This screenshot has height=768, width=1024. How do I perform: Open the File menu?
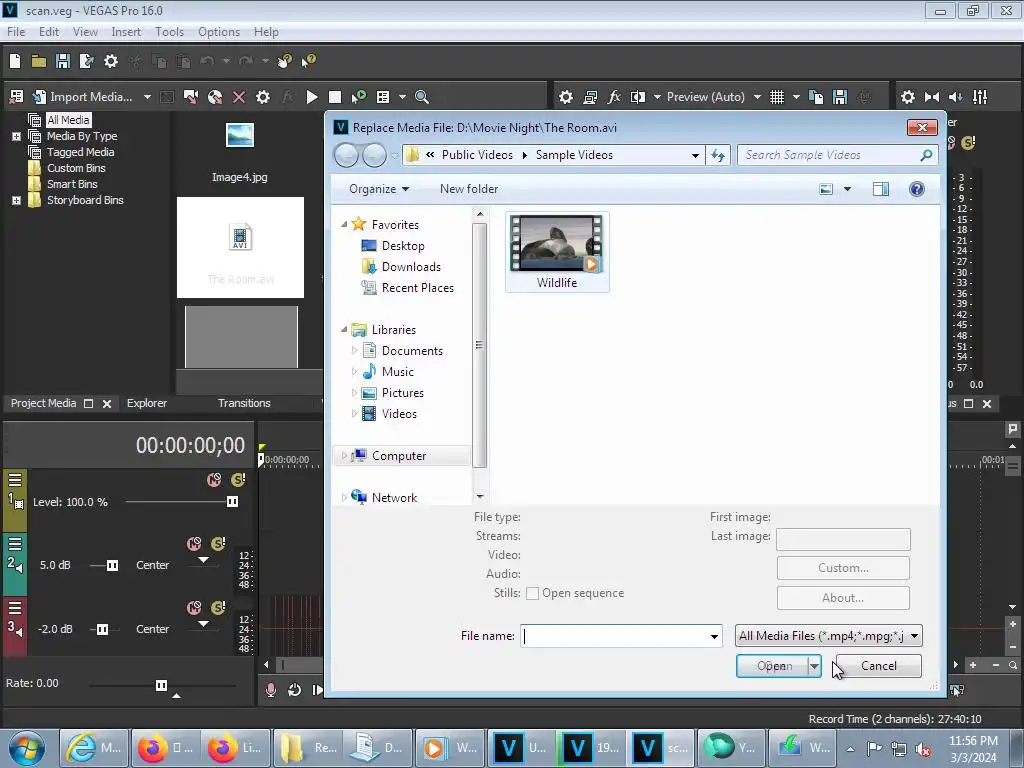pyautogui.click(x=16, y=31)
